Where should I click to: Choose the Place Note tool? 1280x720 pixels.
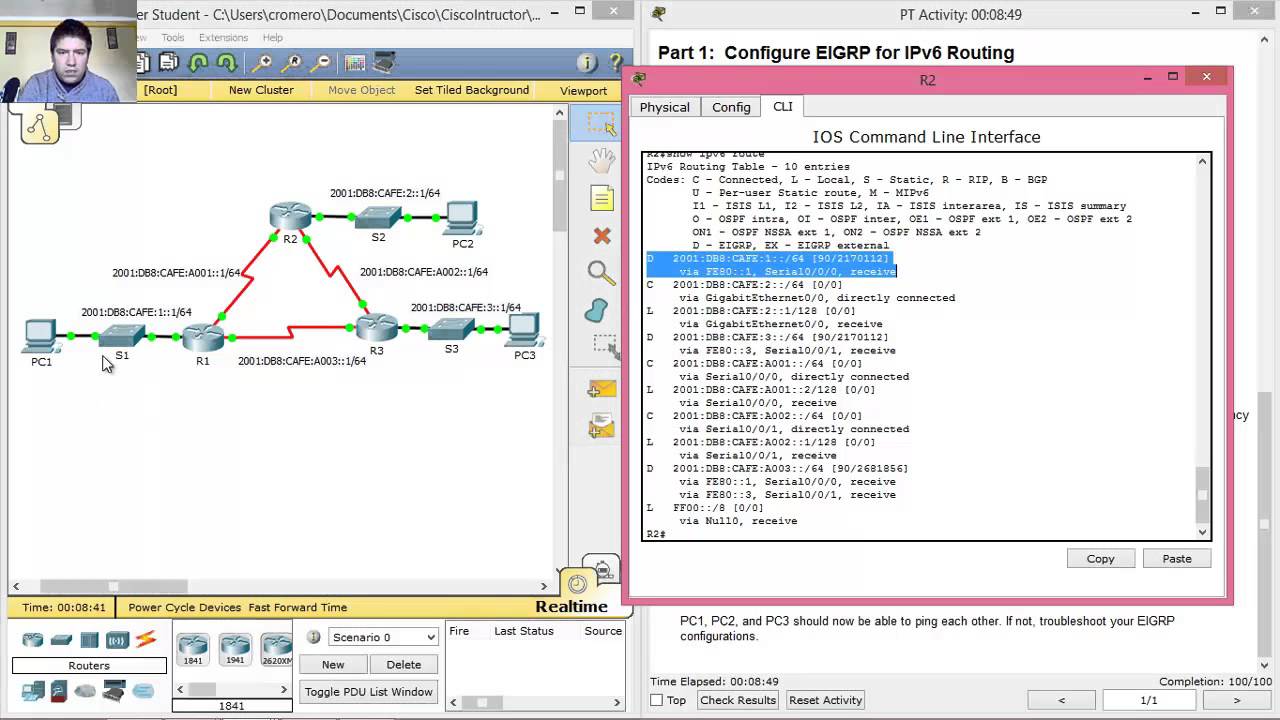pos(601,198)
